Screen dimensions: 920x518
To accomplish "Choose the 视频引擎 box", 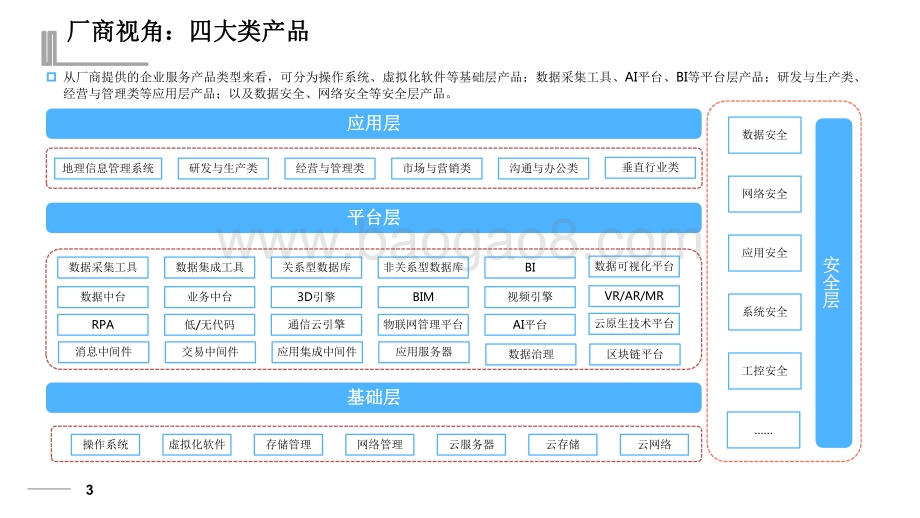I will 530,297.
